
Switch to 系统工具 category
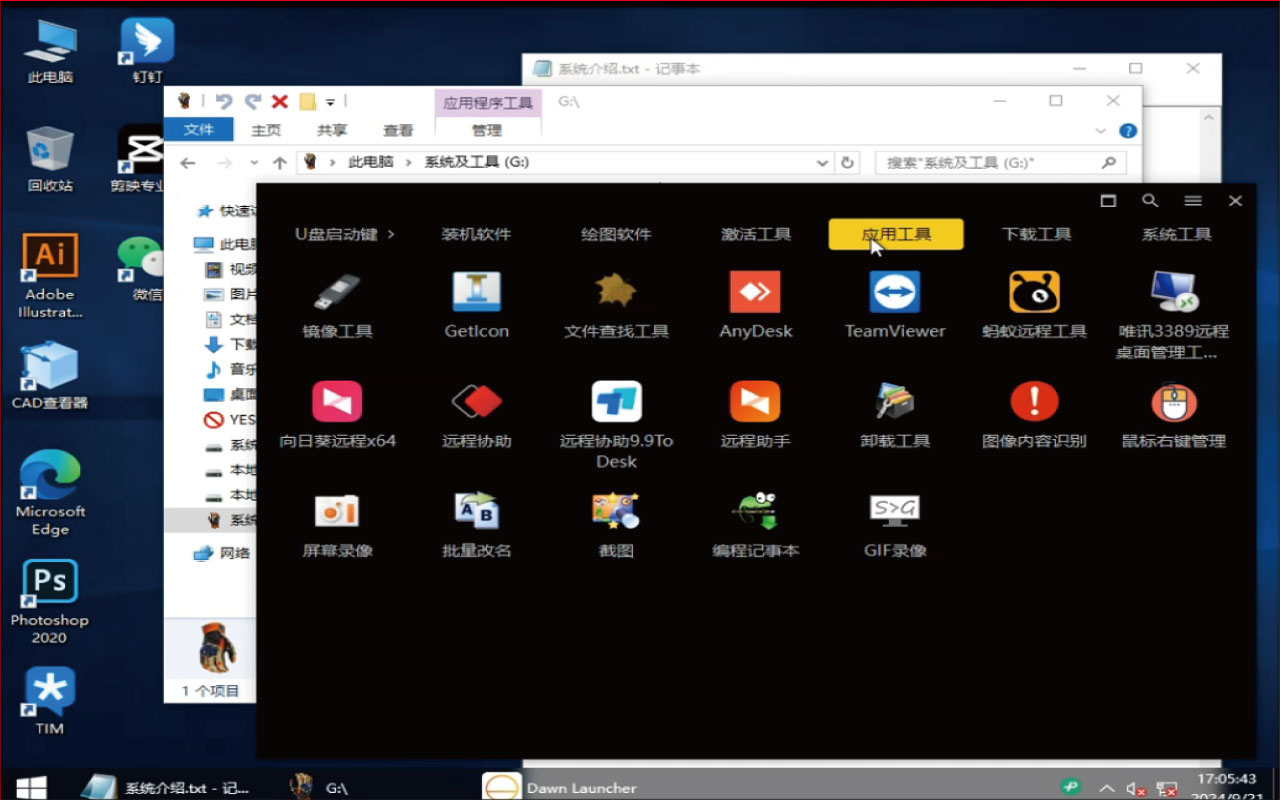click(1177, 234)
